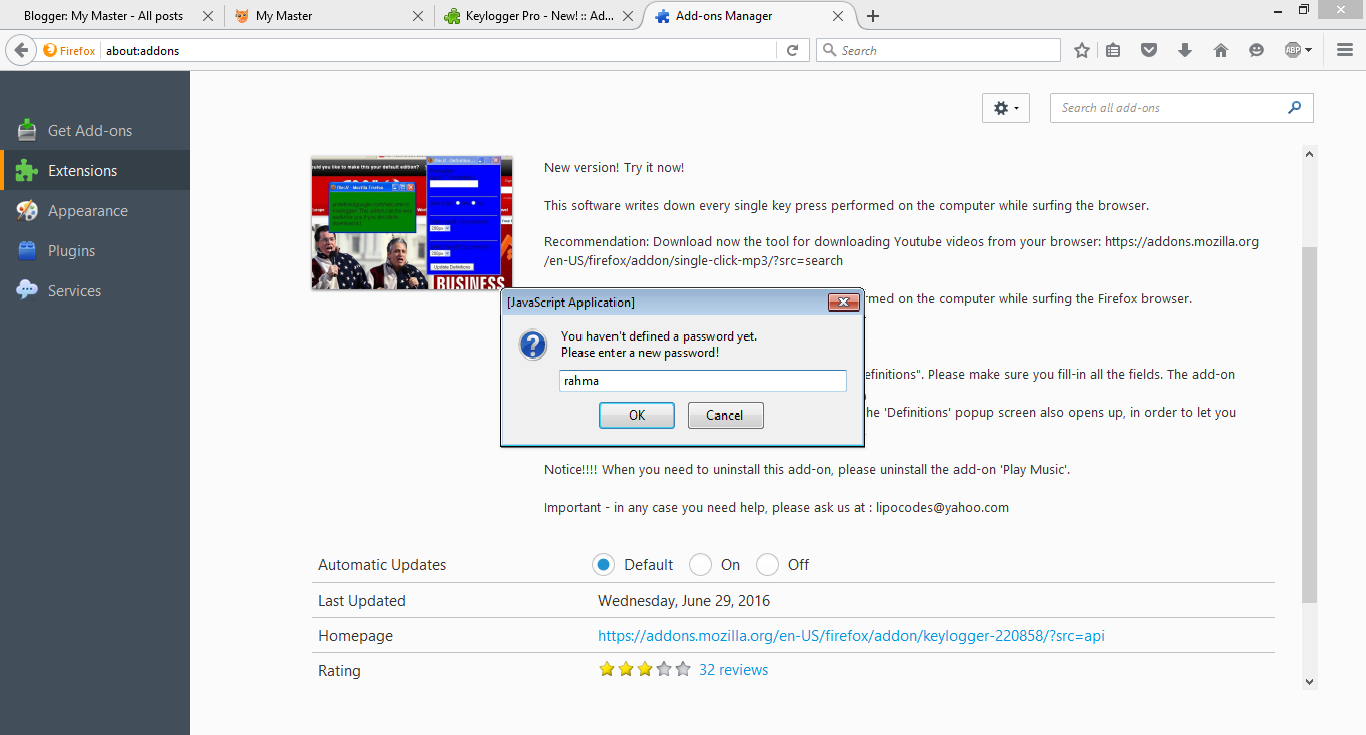
Task: Open Services in the sidebar
Action: point(95,290)
